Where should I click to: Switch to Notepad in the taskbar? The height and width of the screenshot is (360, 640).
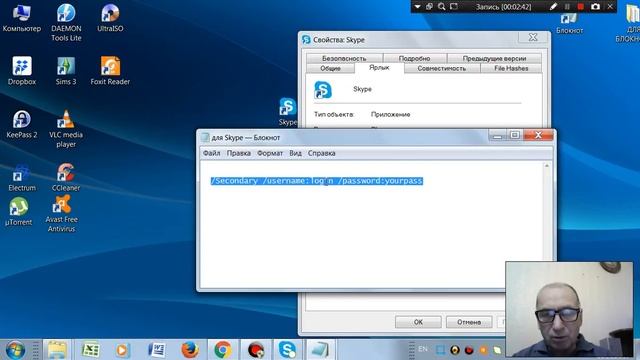click(320, 350)
